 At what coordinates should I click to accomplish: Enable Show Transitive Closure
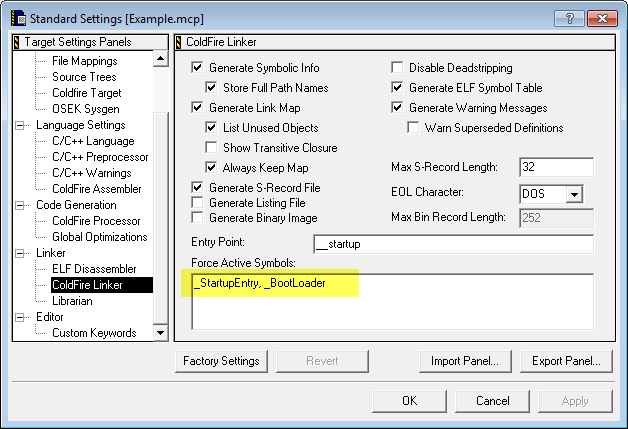point(211,147)
